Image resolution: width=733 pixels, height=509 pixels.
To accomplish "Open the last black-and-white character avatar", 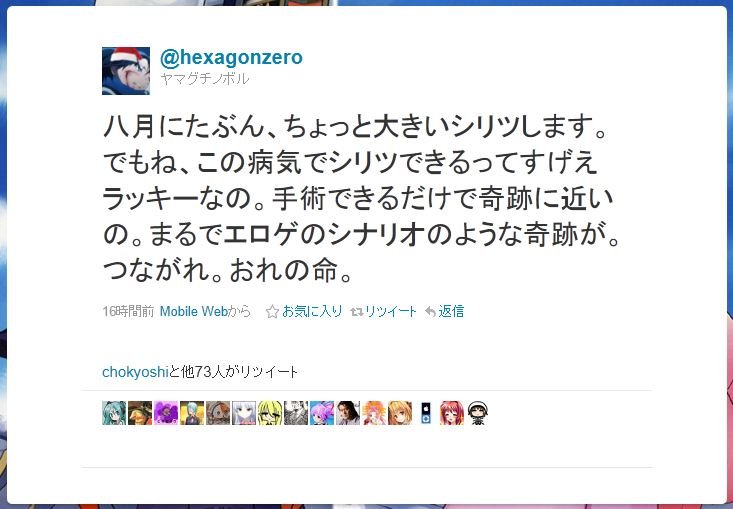I will tap(478, 413).
